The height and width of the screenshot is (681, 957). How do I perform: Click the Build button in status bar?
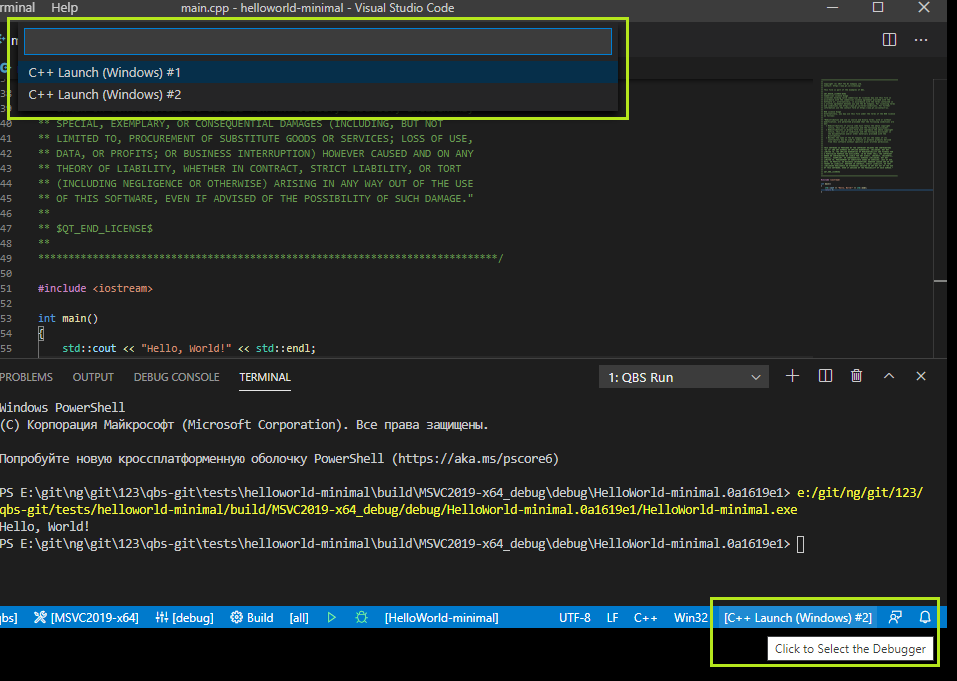252,618
